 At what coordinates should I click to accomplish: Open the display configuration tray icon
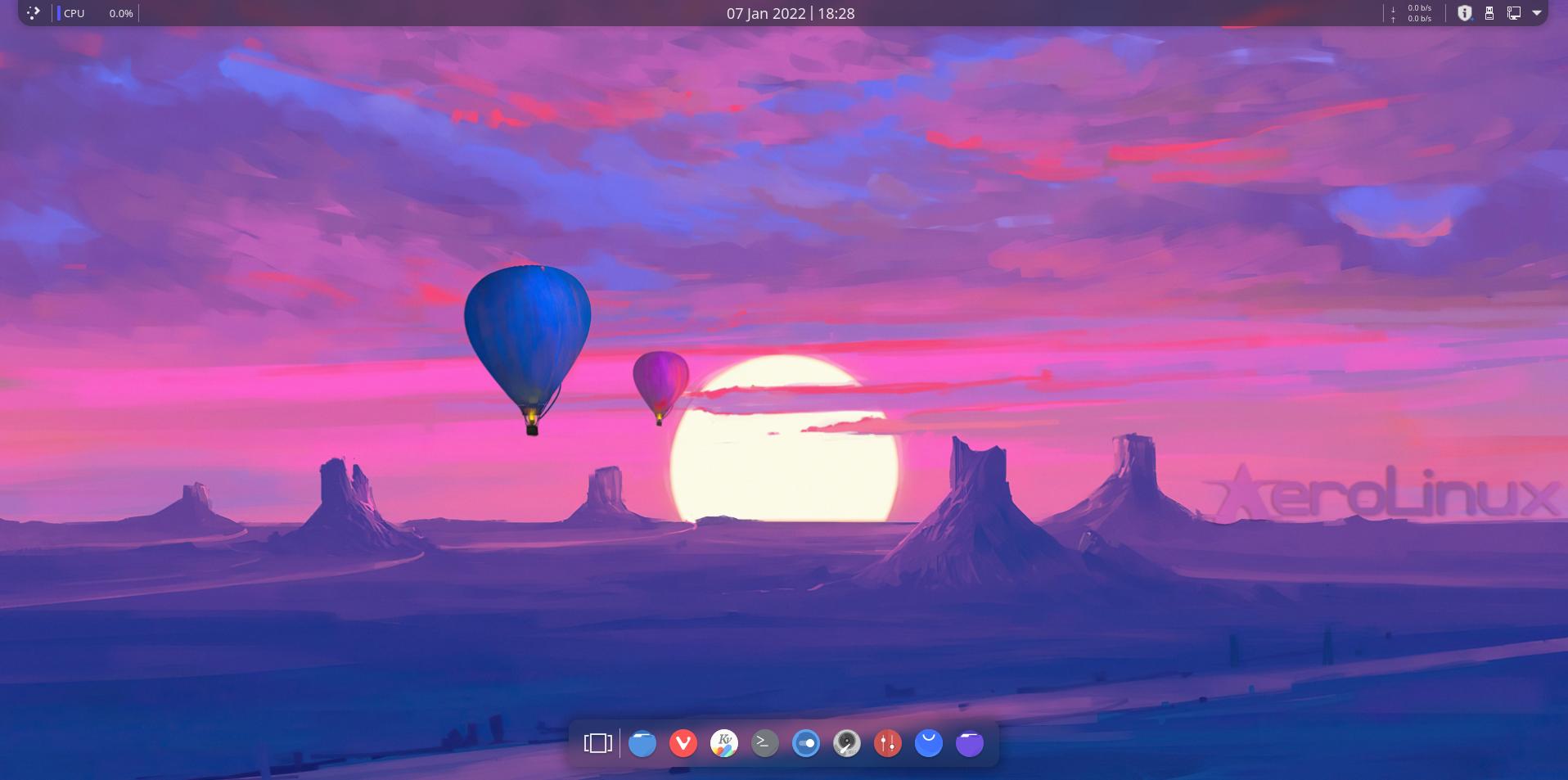pyautogui.click(x=1513, y=13)
